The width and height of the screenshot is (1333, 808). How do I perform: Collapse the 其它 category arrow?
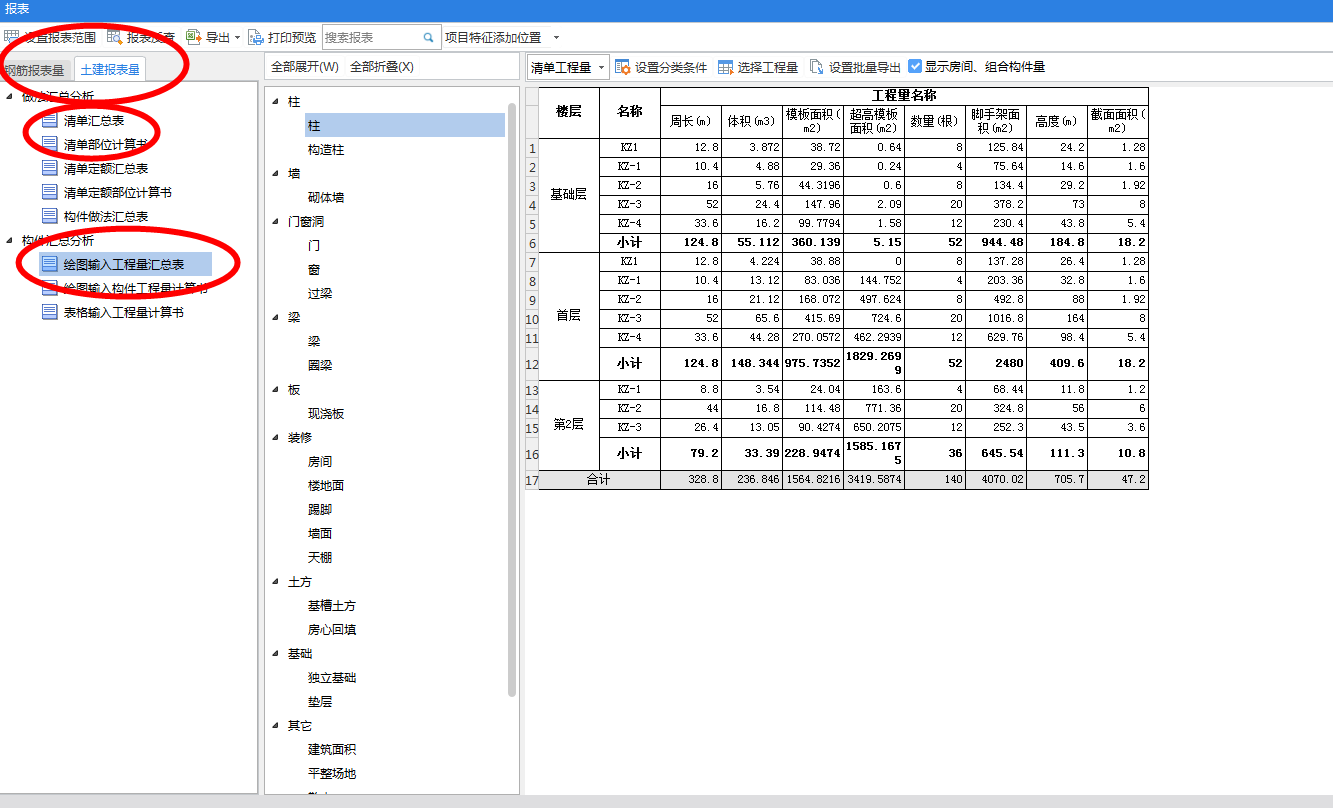276,725
